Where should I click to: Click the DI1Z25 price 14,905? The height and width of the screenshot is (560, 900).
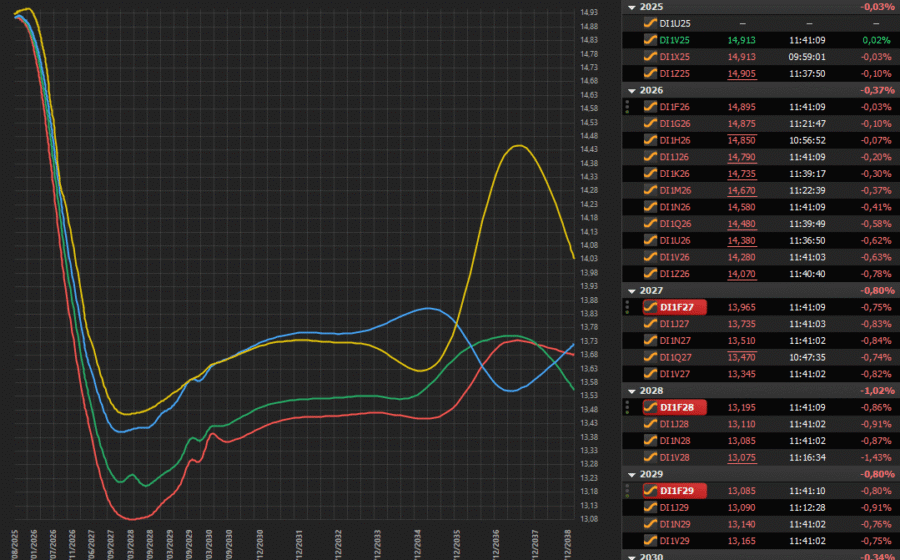[742, 73]
